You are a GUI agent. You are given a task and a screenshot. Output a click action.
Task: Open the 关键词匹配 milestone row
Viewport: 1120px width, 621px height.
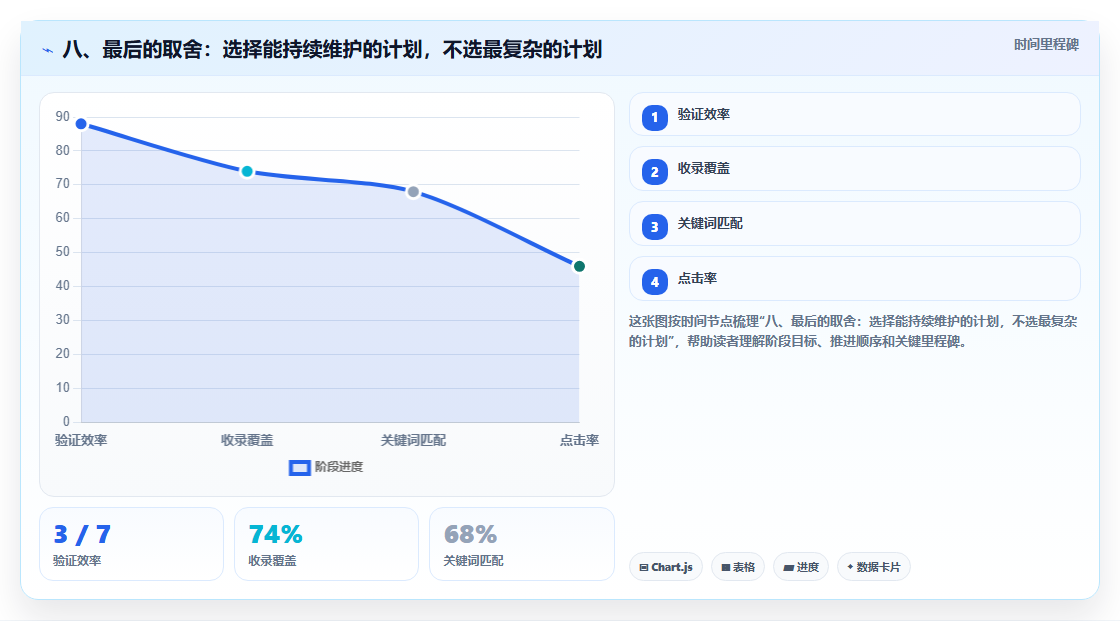coord(854,224)
